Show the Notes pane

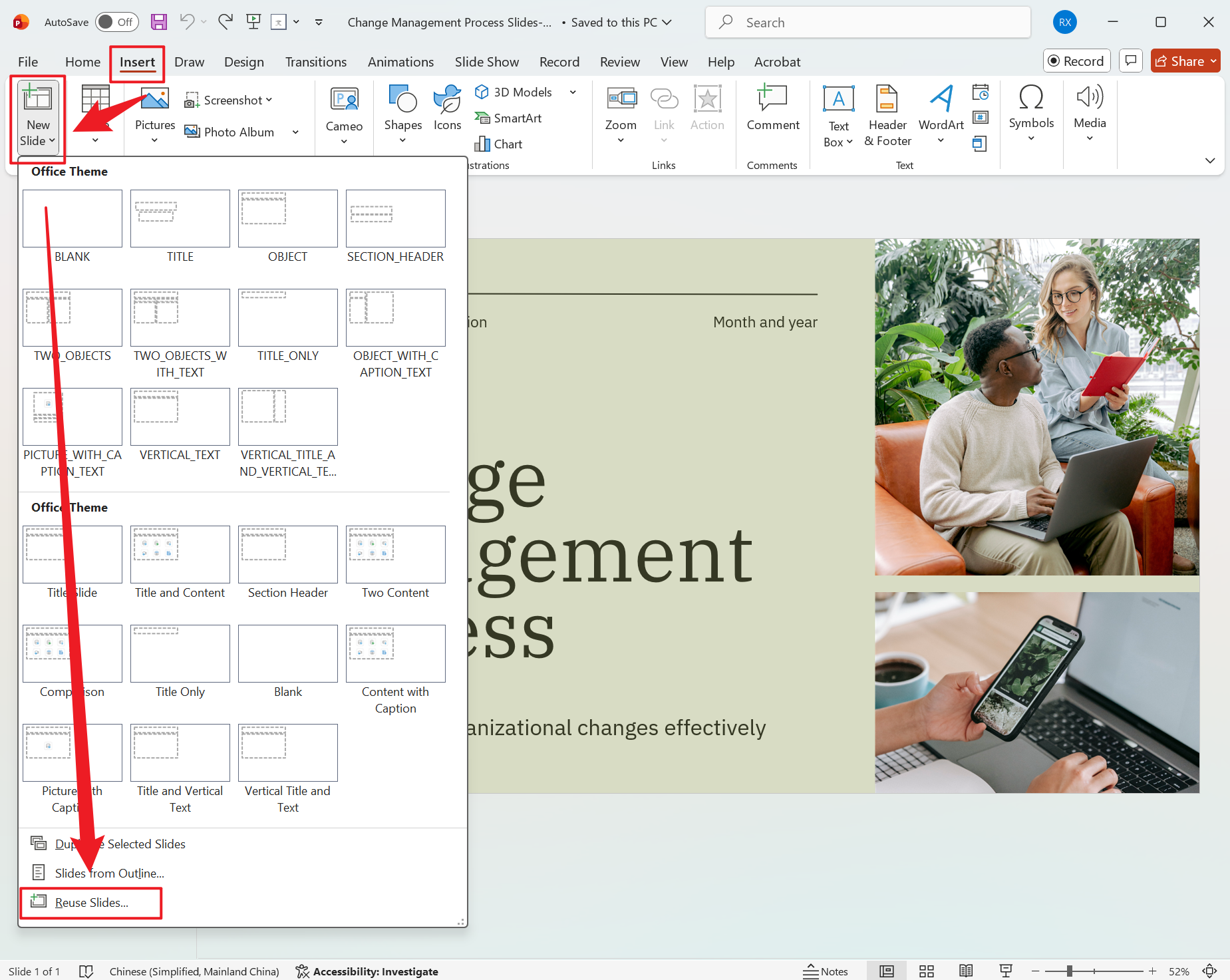(x=826, y=971)
